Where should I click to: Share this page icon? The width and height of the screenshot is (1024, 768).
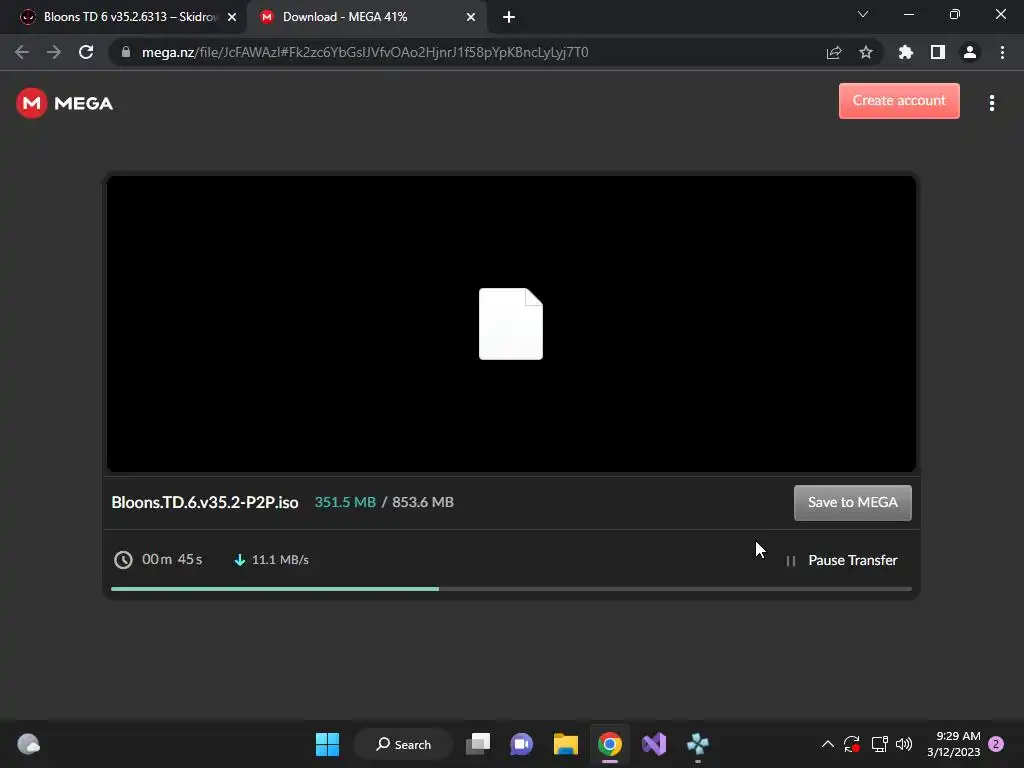[x=834, y=52]
